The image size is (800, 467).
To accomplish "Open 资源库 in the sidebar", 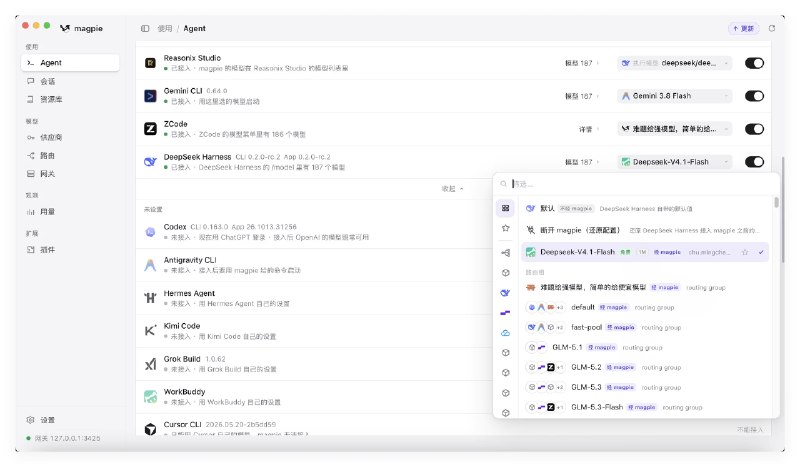I will (70, 99).
